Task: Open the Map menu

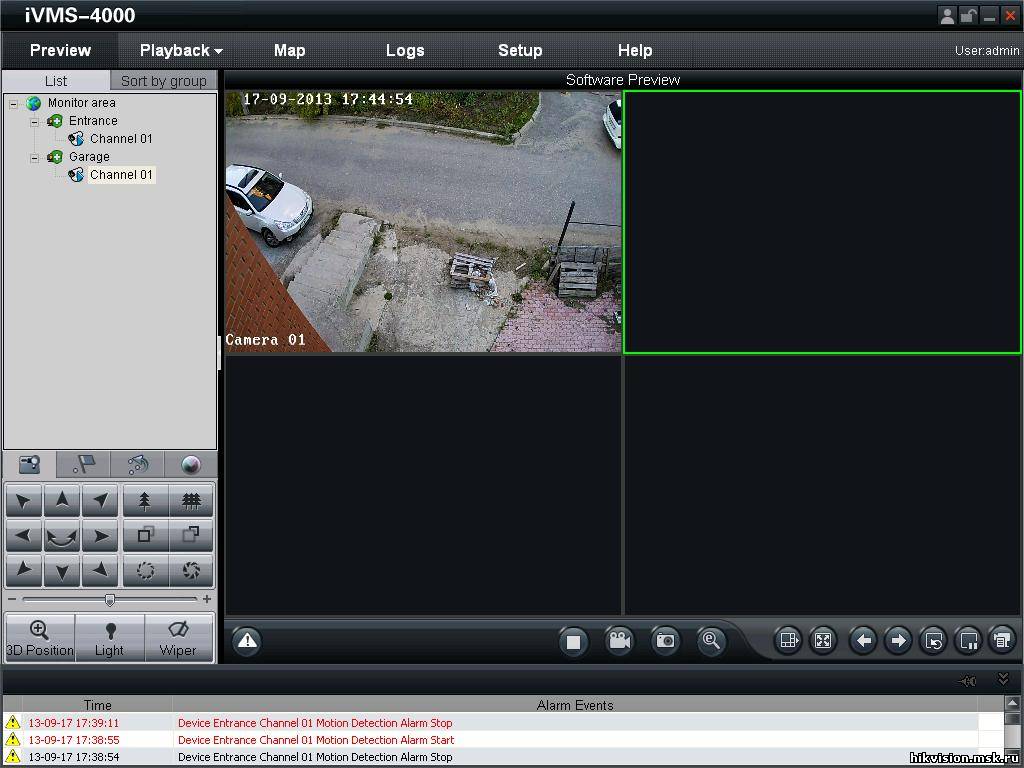Action: (x=289, y=50)
